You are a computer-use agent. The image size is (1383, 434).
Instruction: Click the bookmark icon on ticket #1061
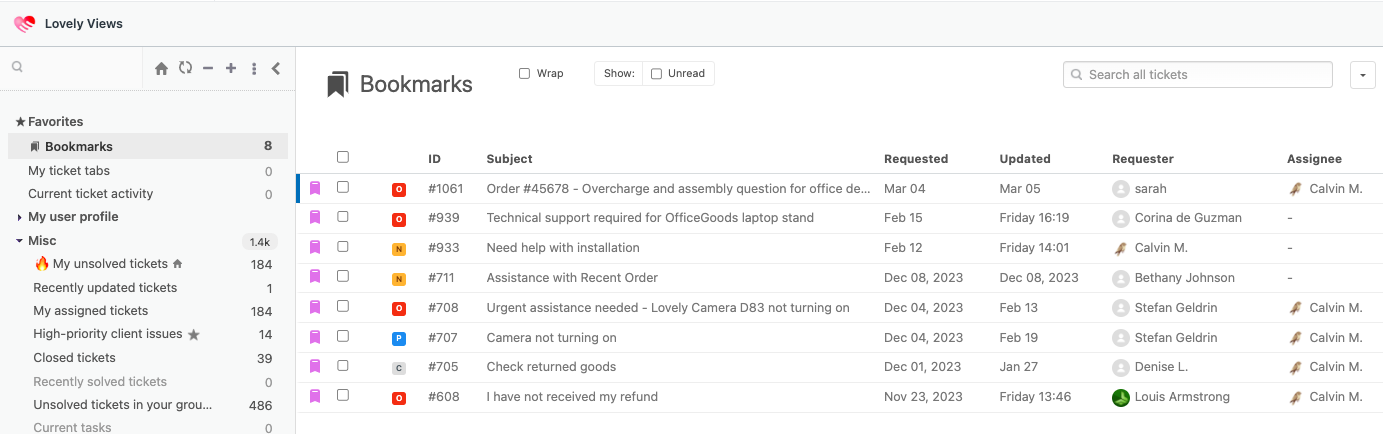pyautogui.click(x=315, y=188)
